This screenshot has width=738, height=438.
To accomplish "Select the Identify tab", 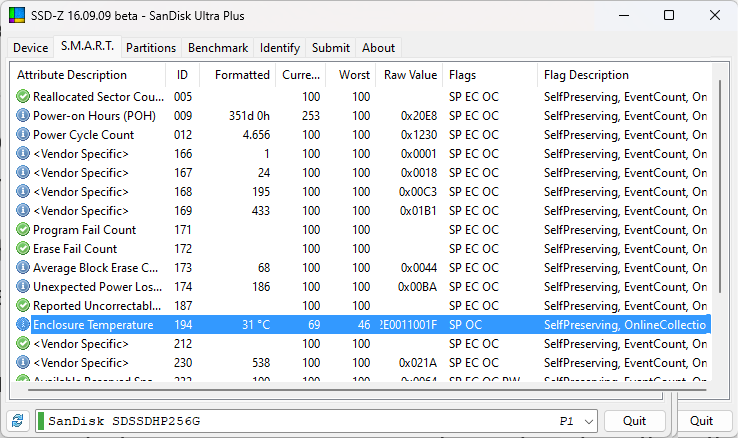I will [x=280, y=48].
